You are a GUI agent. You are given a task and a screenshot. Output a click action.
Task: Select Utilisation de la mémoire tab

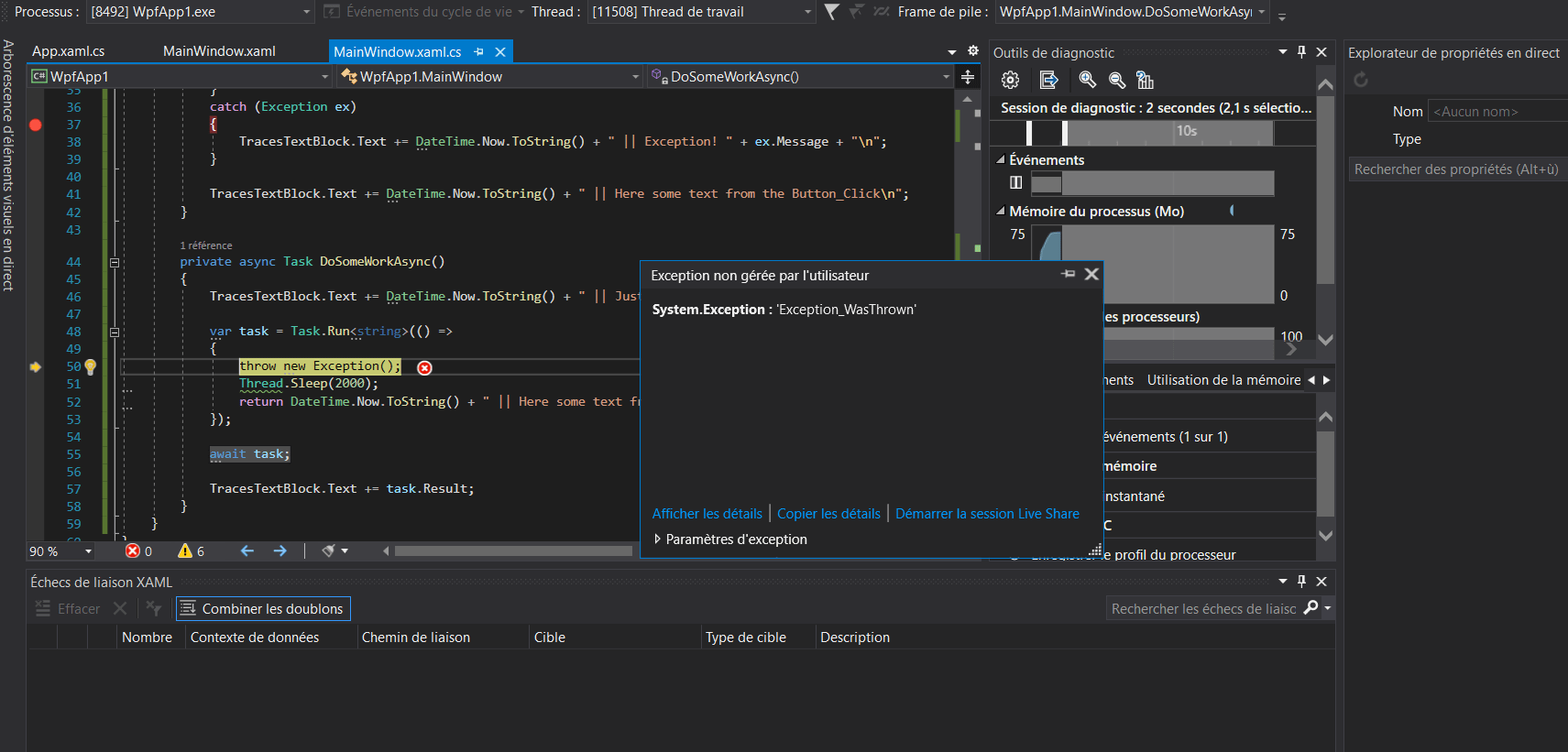(1223, 379)
